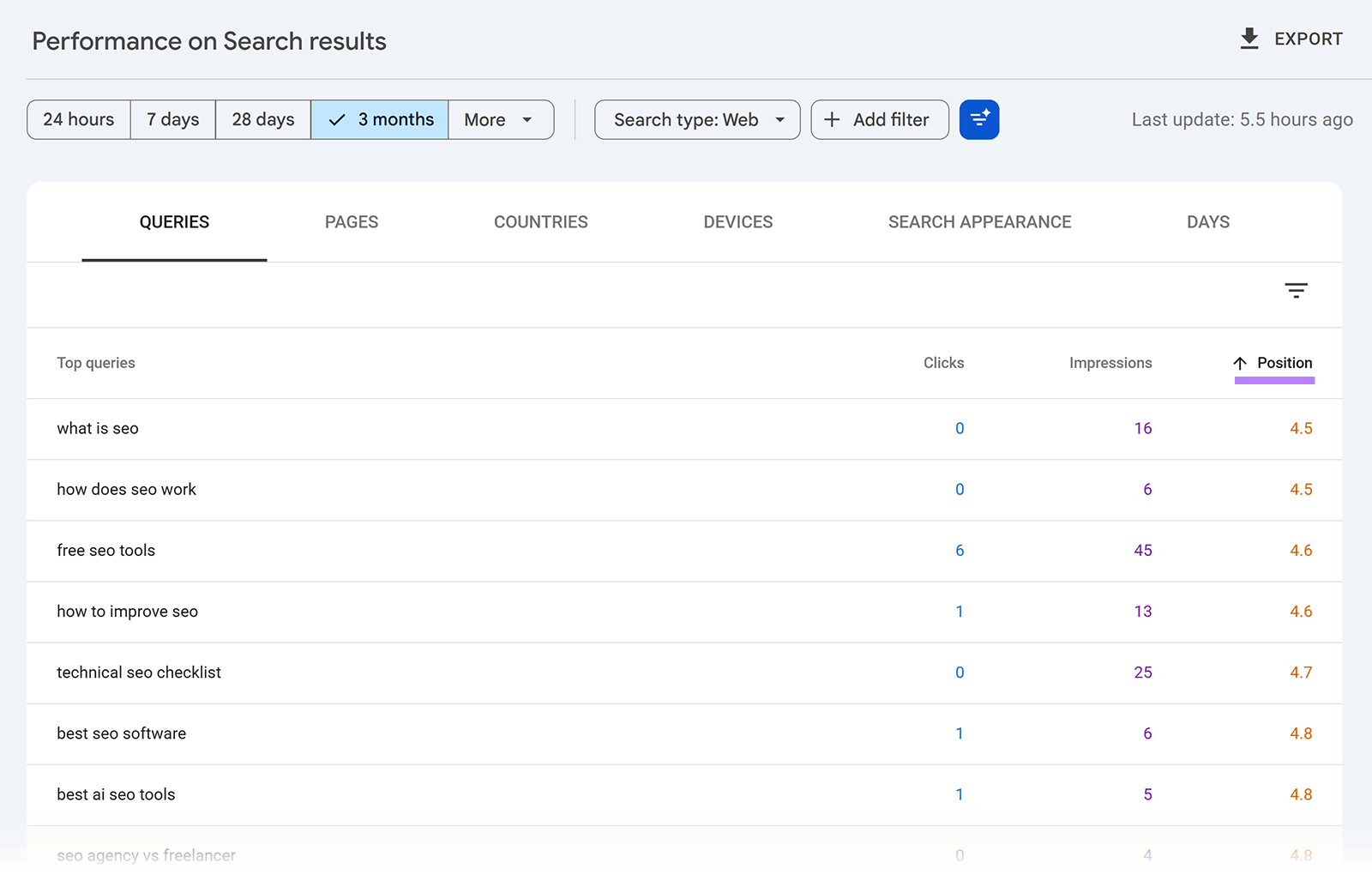Click the plus icon in Add filter

coord(832,119)
